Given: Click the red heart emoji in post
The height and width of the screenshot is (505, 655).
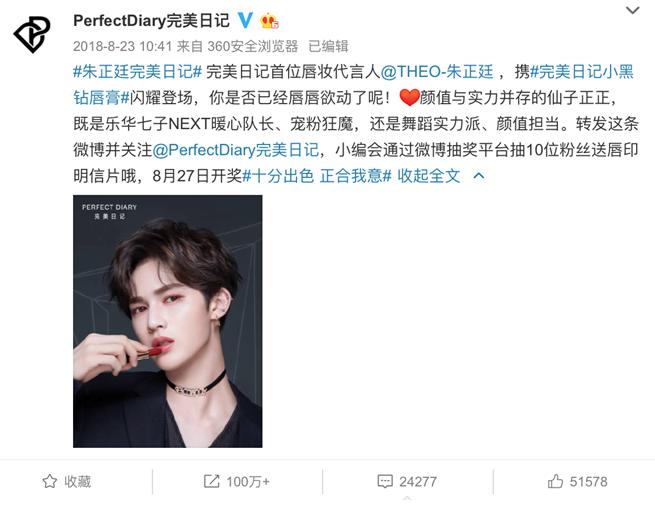Looking at the screenshot, I should [409, 97].
